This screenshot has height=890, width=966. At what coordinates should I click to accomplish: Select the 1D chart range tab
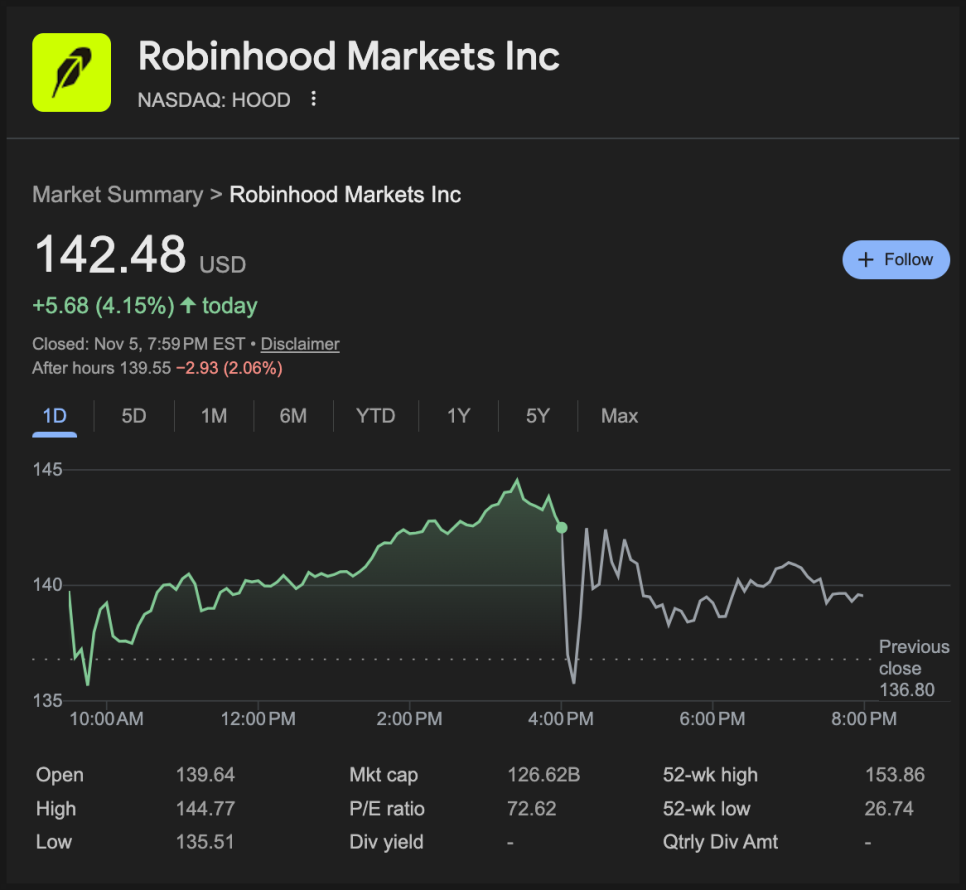54,416
